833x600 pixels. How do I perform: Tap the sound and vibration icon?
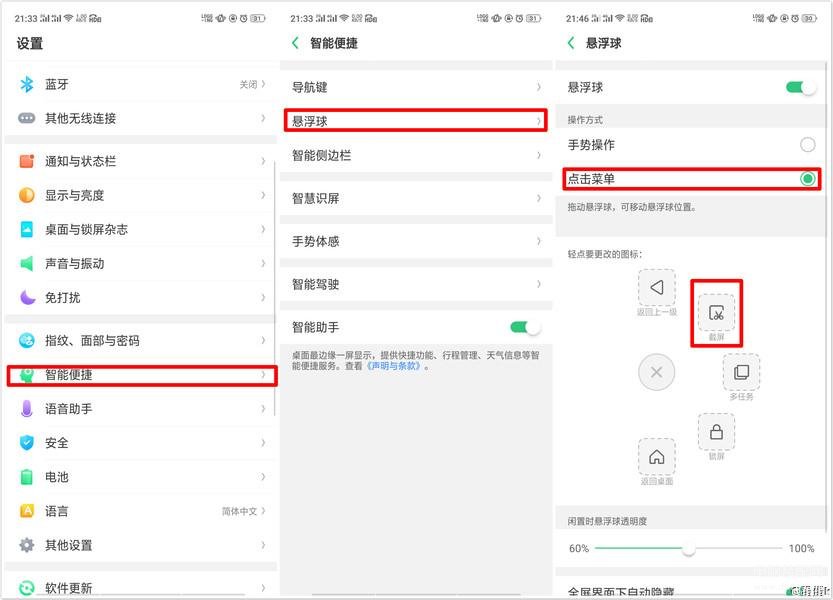pos(27,263)
